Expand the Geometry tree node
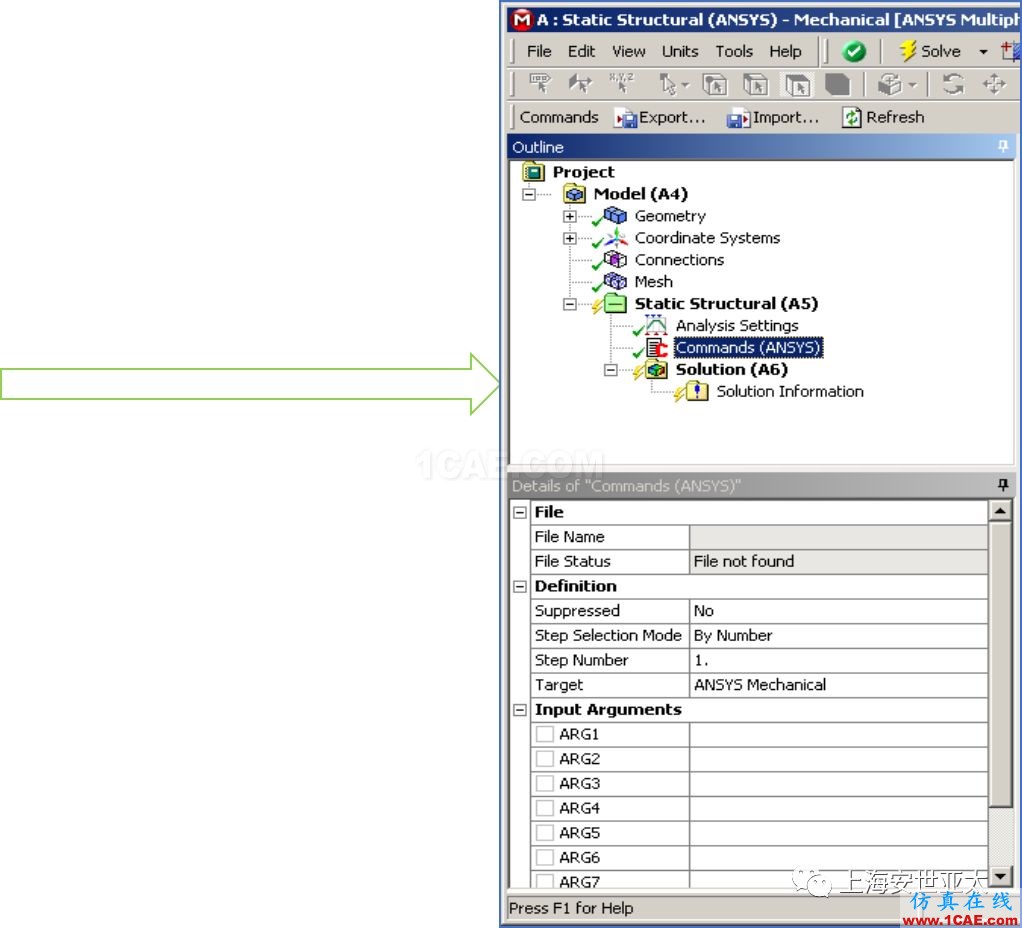 pos(570,216)
